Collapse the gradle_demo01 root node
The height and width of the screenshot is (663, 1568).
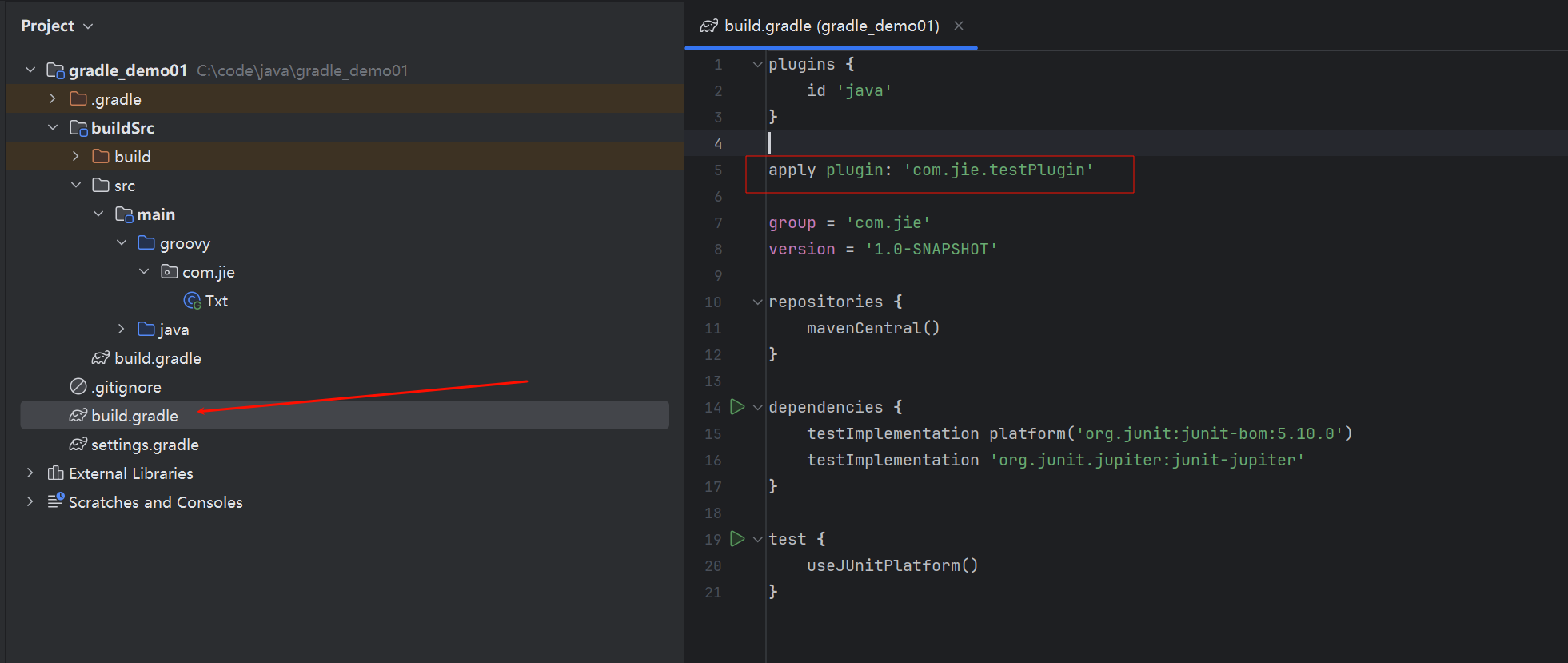tap(30, 70)
